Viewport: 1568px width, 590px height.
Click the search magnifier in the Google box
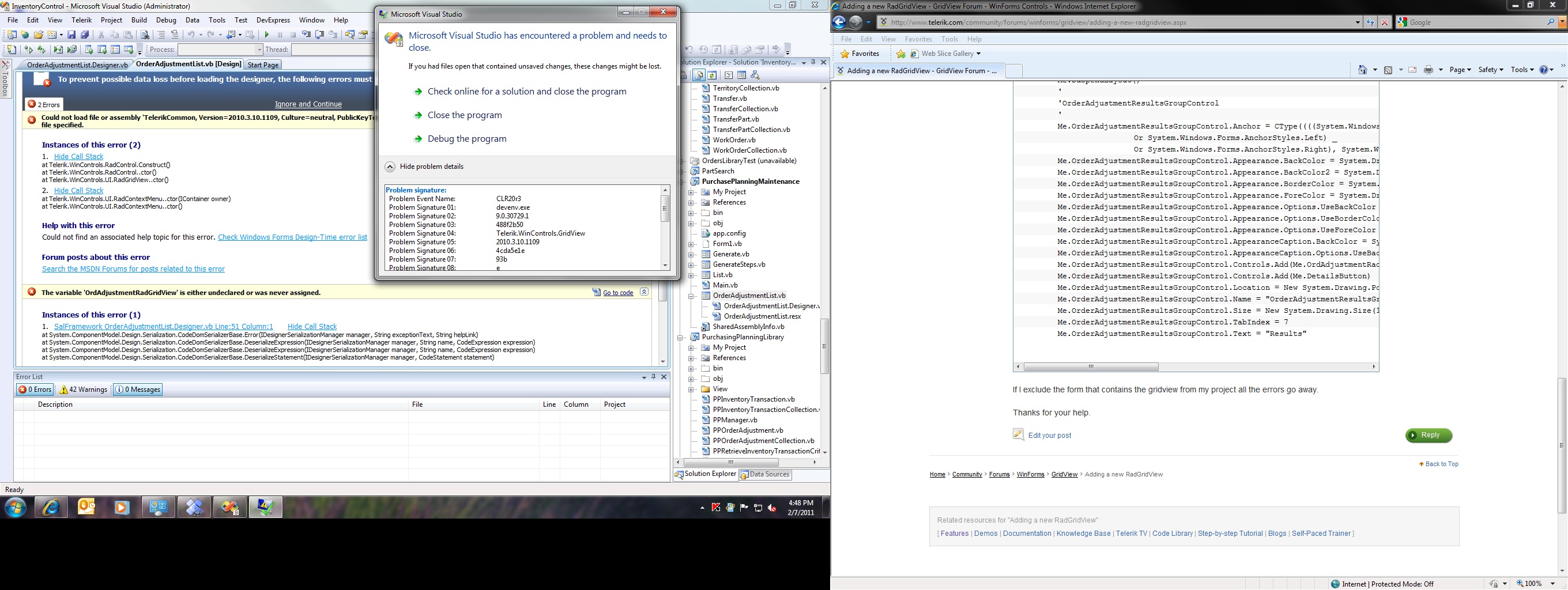click(x=1551, y=22)
